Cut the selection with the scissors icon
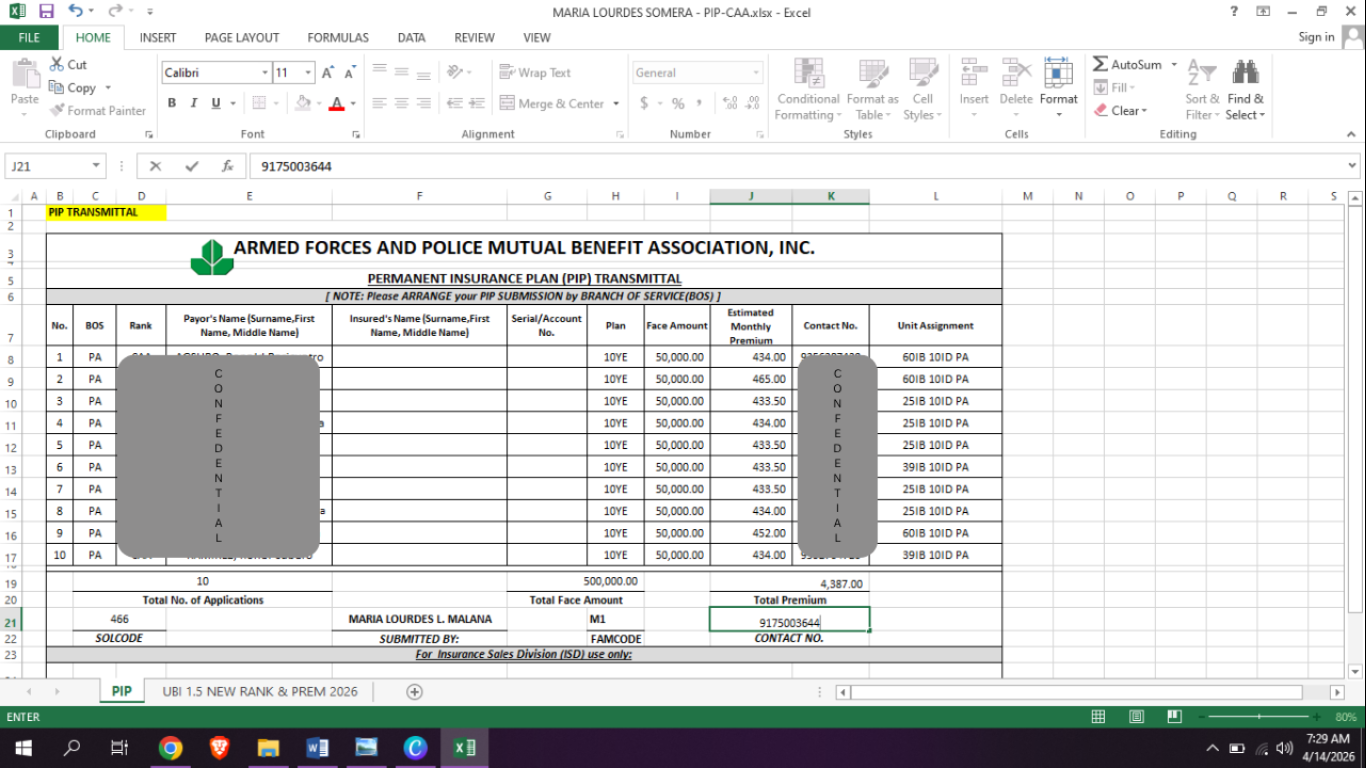The width and height of the screenshot is (1366, 768). 57,64
